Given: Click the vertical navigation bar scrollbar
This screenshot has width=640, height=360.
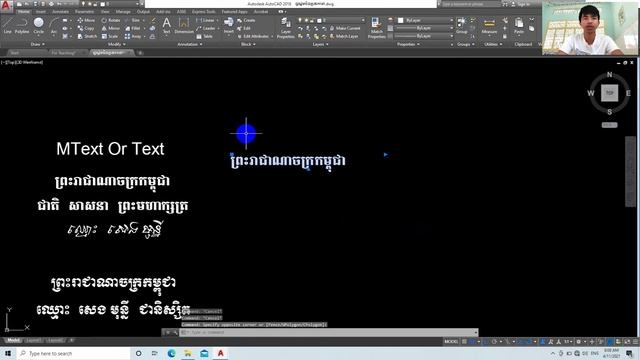Looking at the screenshot, I should 630,171.
